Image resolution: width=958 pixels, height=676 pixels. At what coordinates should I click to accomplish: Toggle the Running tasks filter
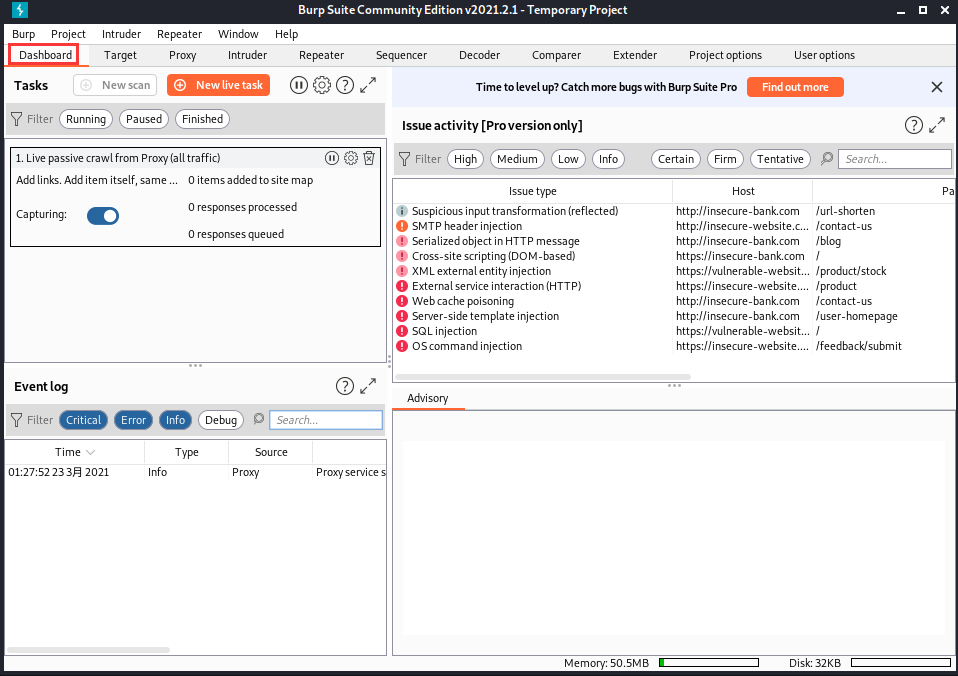pos(86,119)
